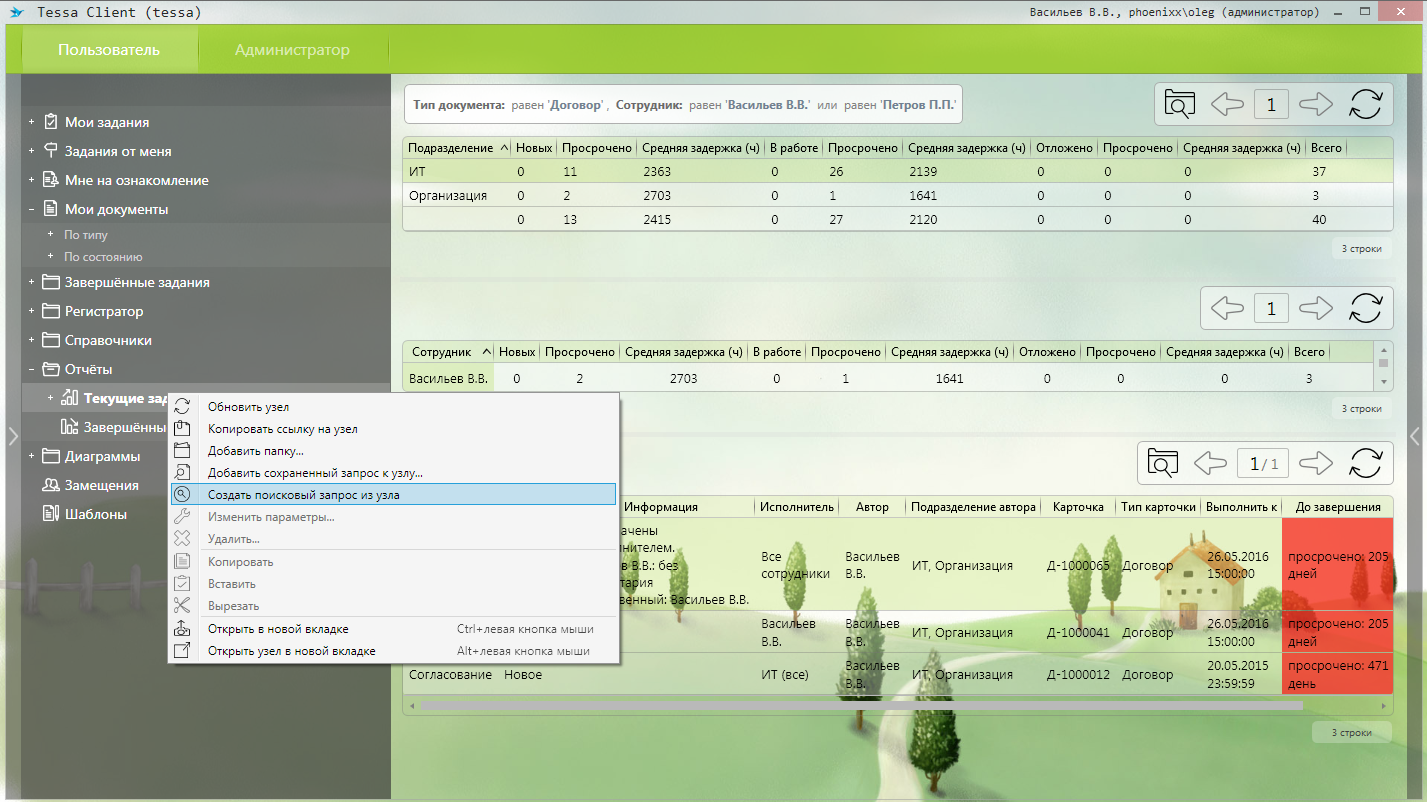The height and width of the screenshot is (802, 1427).
Task: Click the left sidebar collapse arrow
Action: click(13, 435)
